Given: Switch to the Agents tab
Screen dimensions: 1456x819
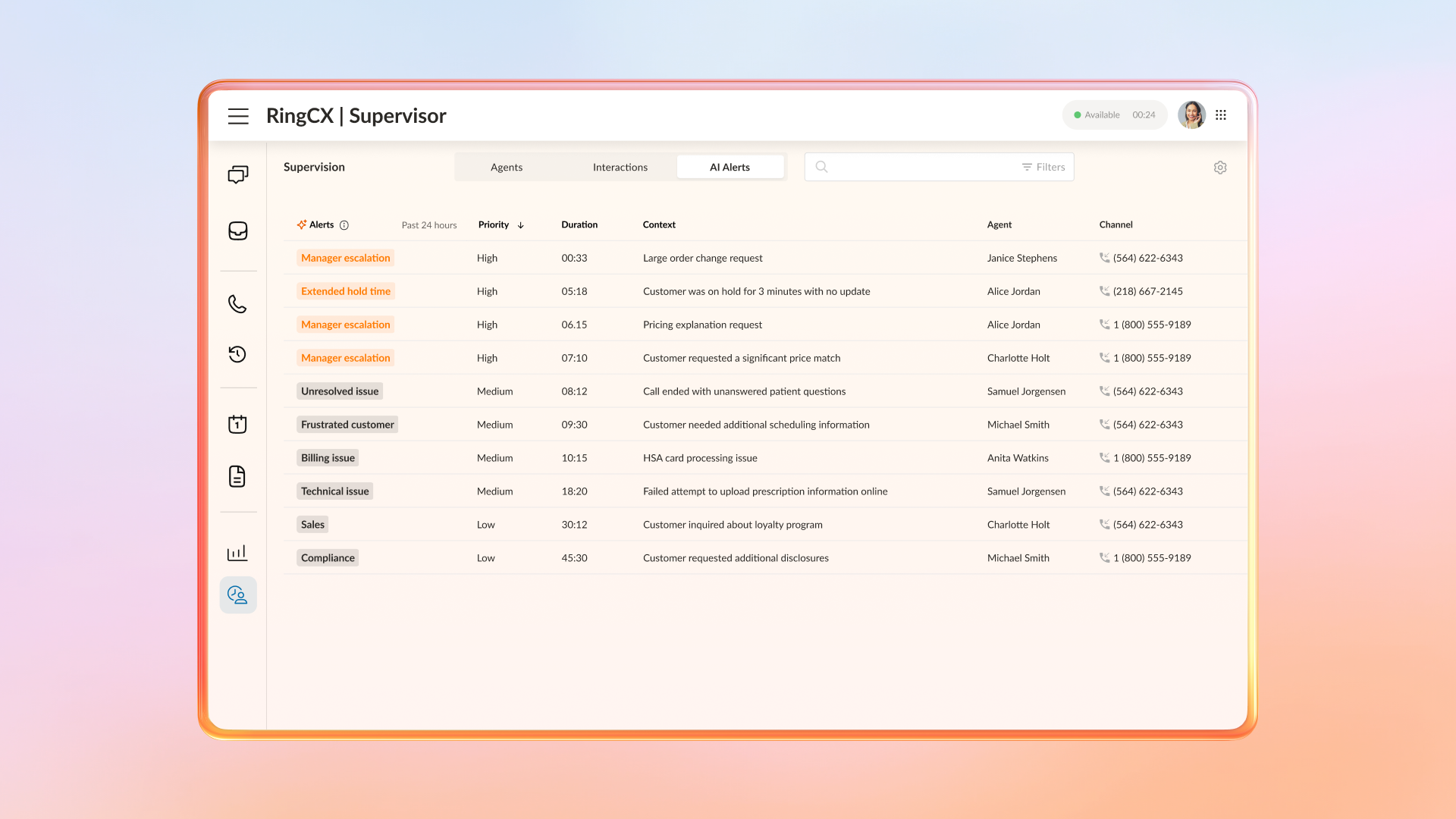Looking at the screenshot, I should point(507,167).
